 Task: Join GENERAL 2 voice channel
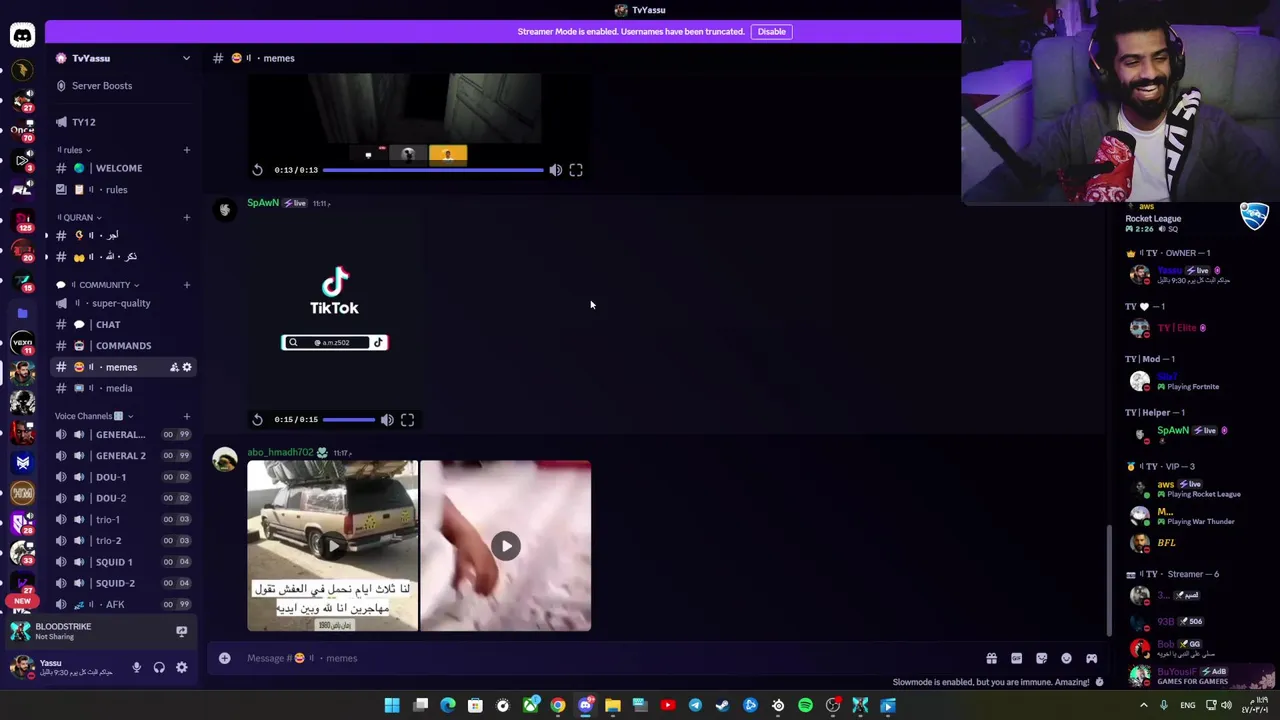coord(123,456)
